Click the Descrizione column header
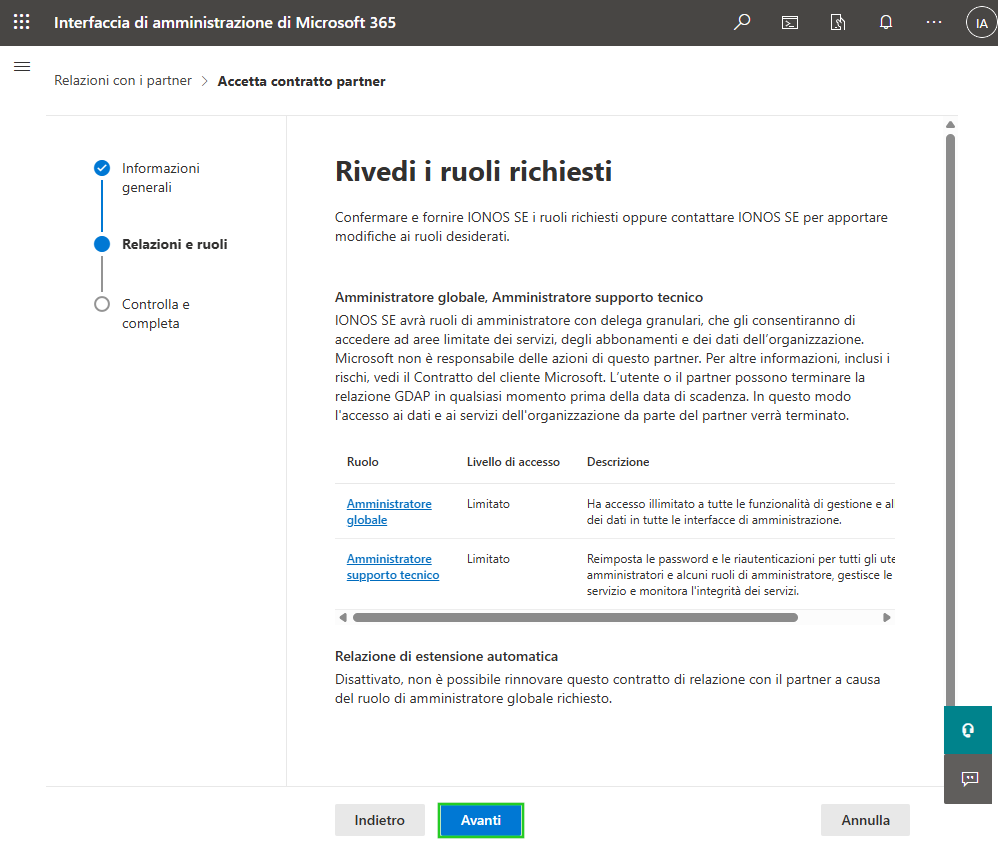 coord(618,462)
